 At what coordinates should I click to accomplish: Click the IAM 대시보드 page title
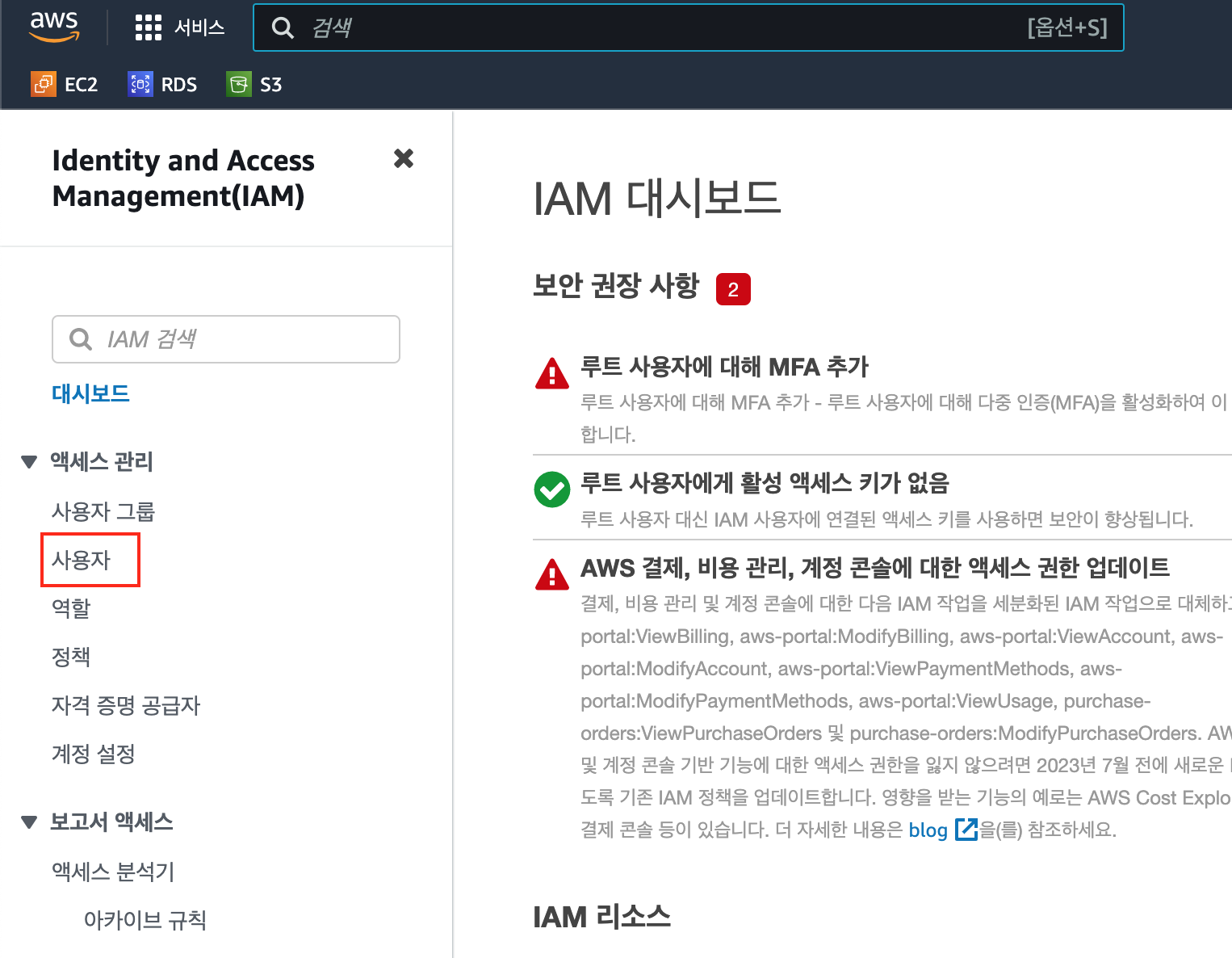point(657,199)
